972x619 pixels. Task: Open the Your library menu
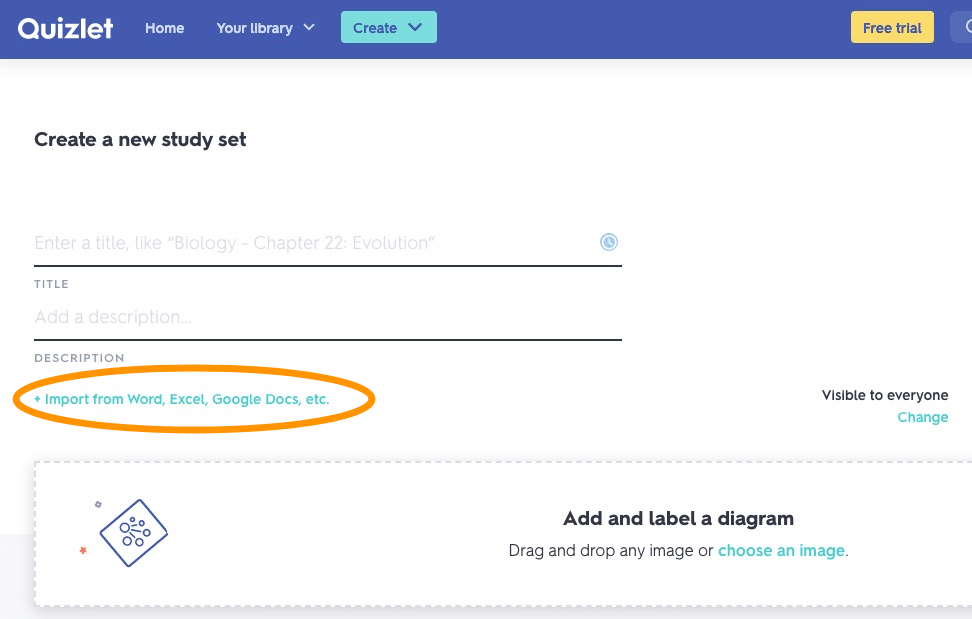[x=255, y=28]
